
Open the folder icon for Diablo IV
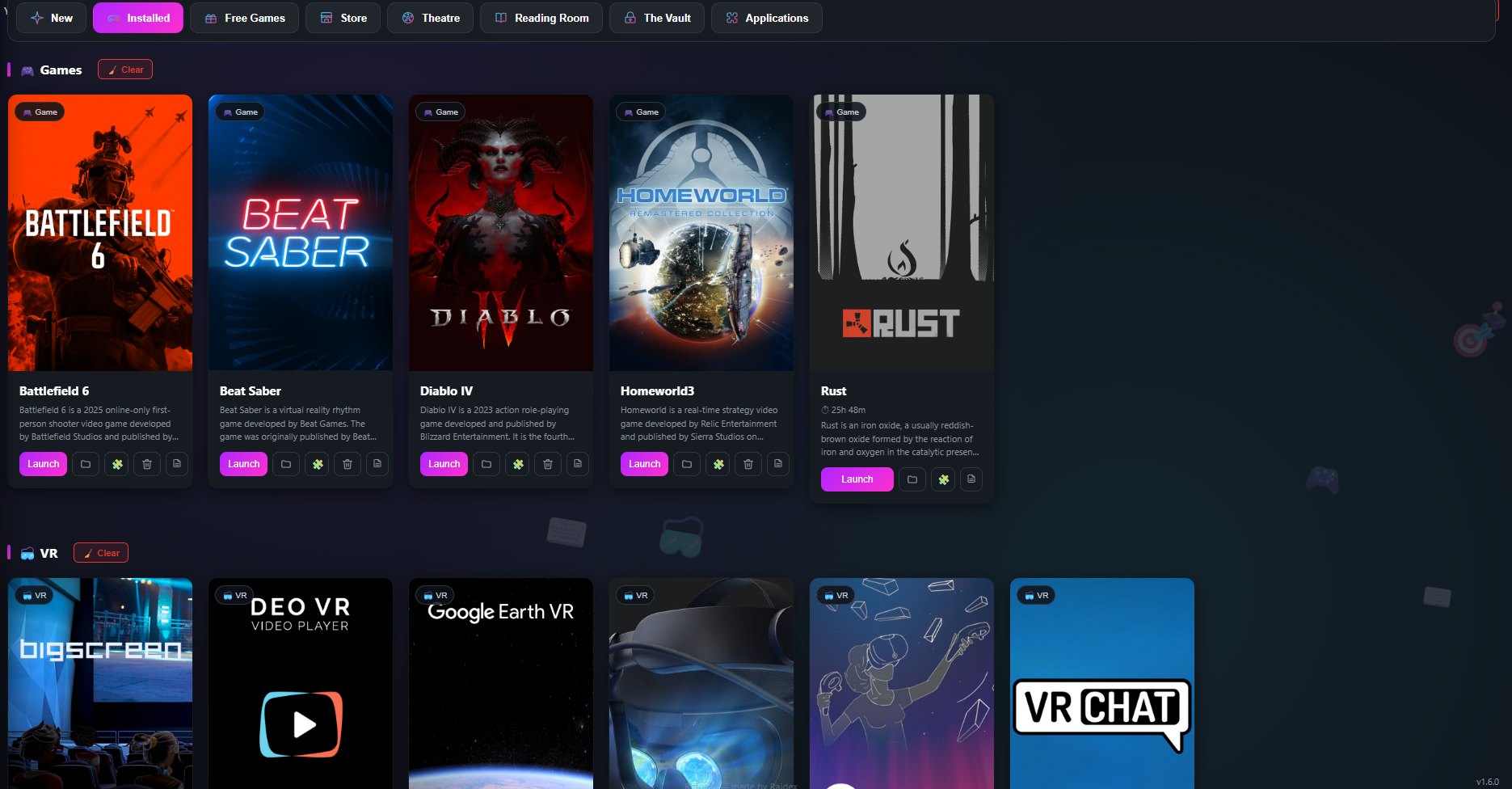coord(486,464)
